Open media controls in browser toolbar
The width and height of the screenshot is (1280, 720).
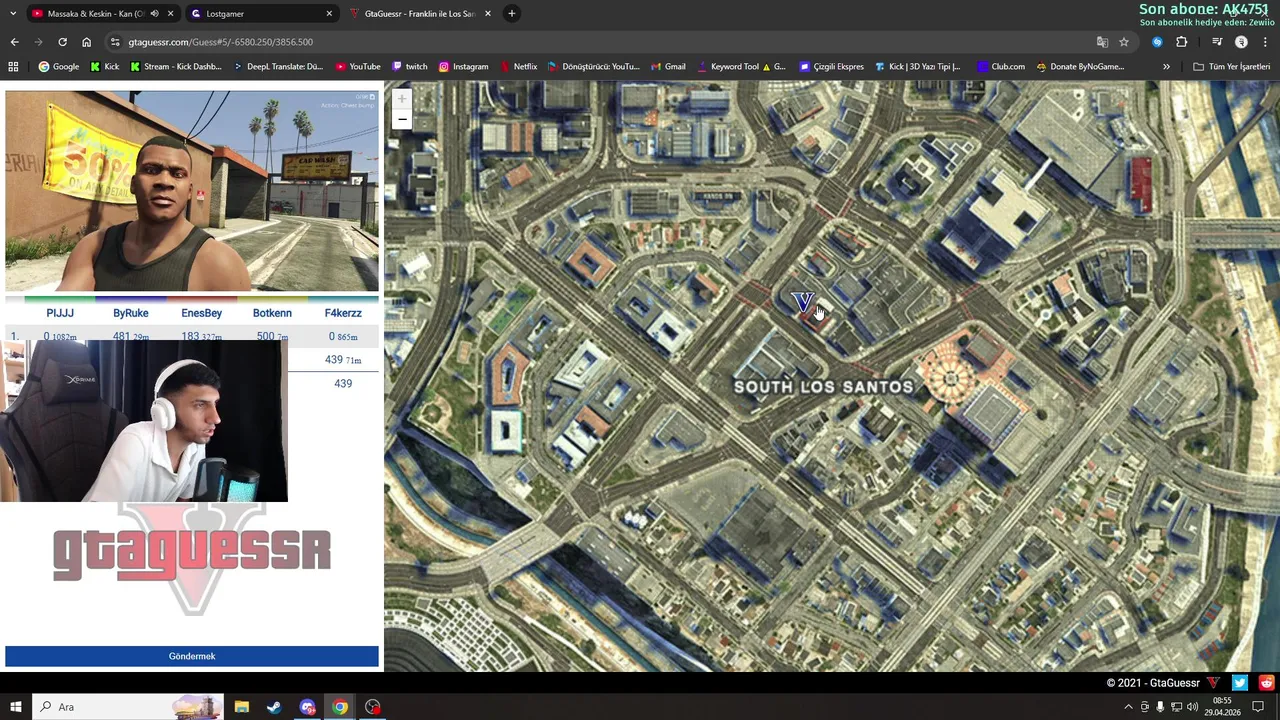click(1217, 42)
